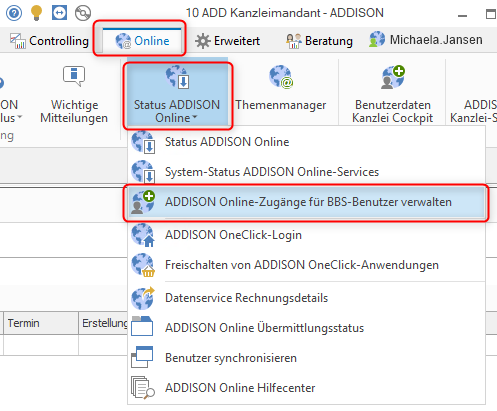This screenshot has width=497, height=411.
Task: Select the Online ribbon tab
Action: (142, 41)
